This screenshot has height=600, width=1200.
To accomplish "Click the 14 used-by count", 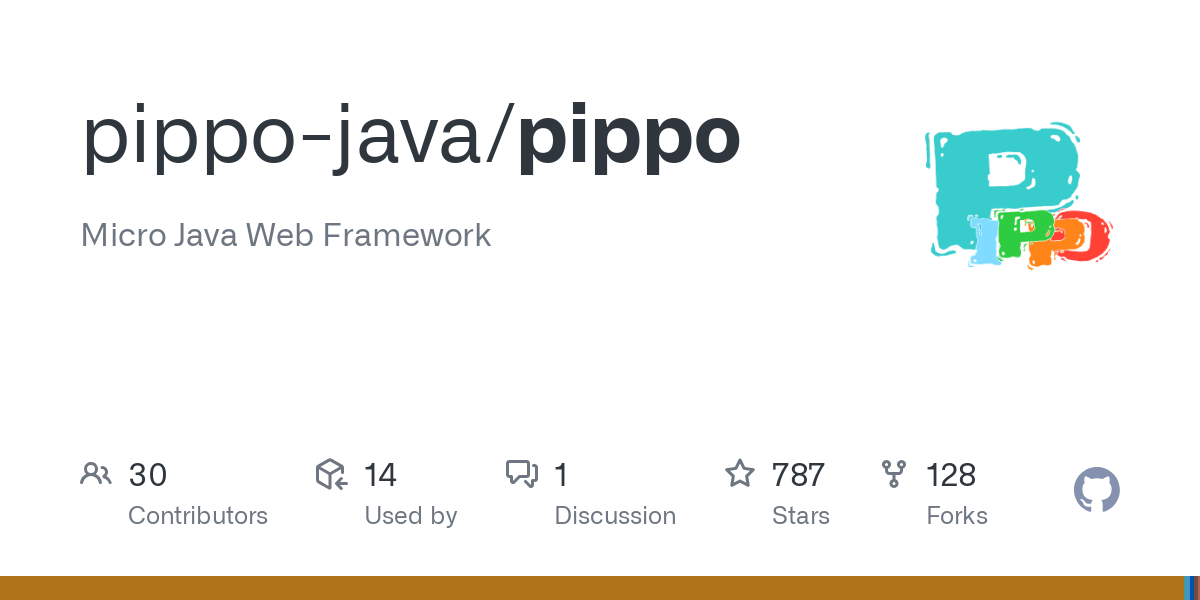I will [380, 475].
